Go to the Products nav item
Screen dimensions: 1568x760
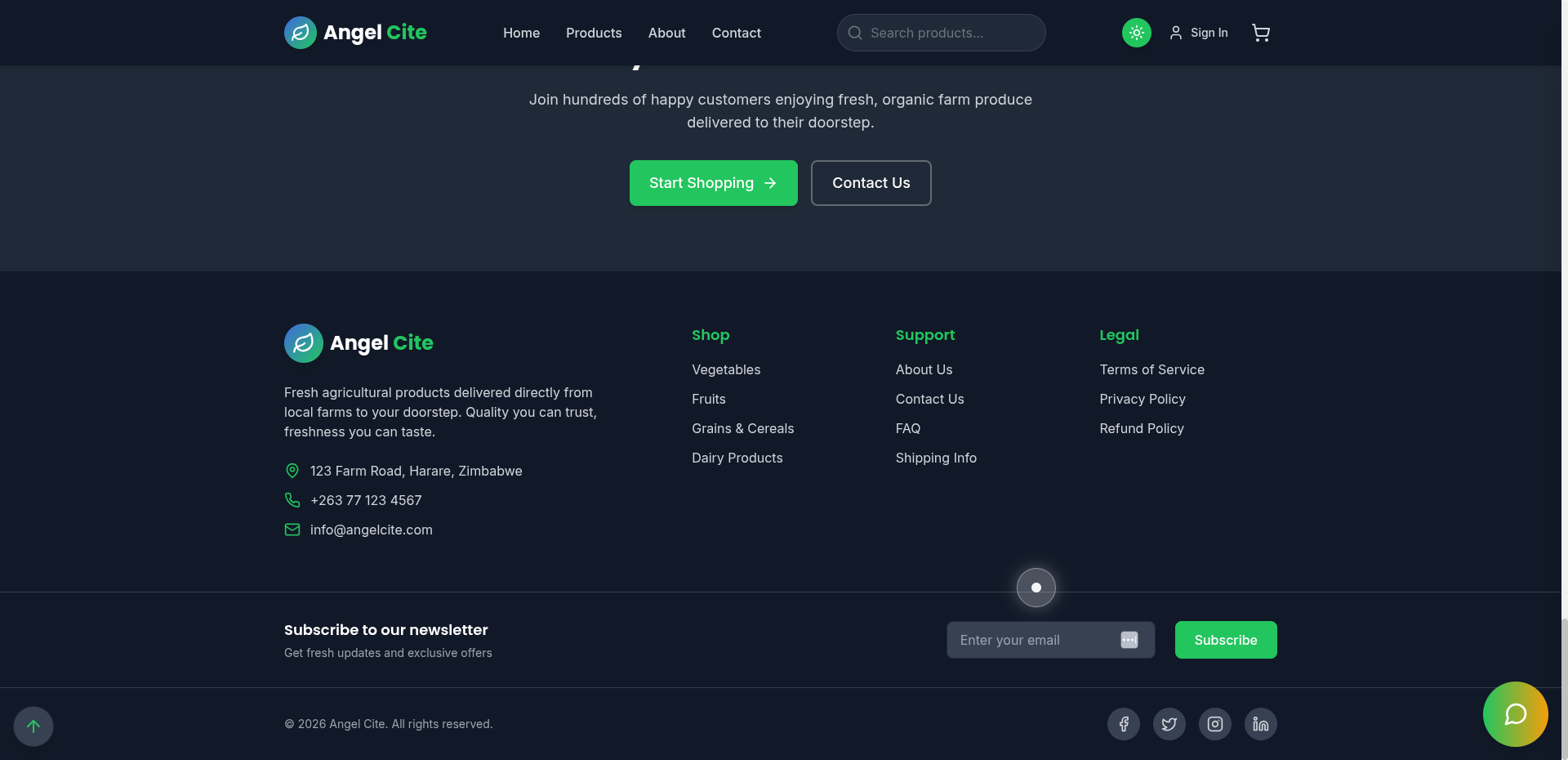594,33
